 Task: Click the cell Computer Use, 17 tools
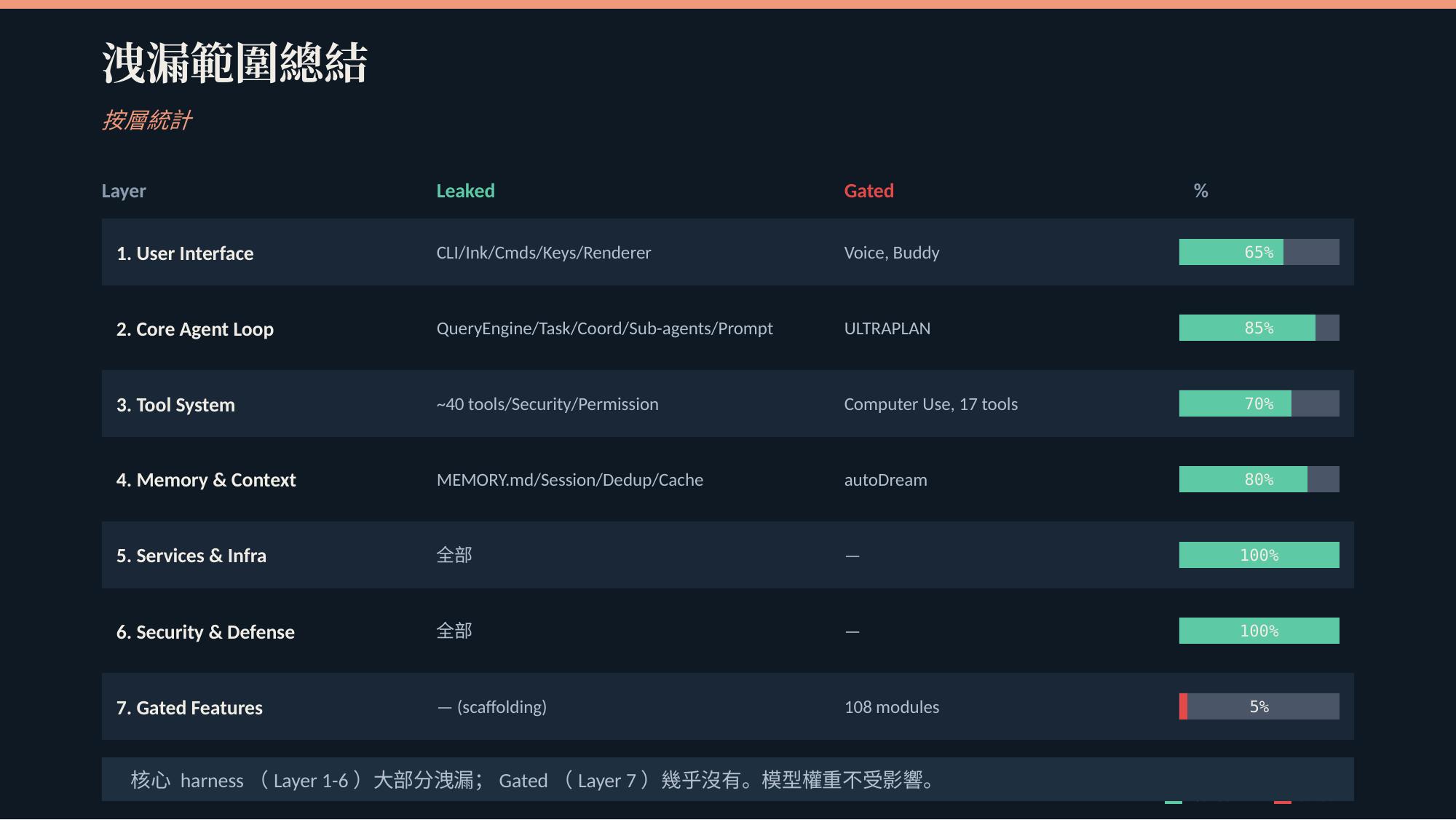931,404
